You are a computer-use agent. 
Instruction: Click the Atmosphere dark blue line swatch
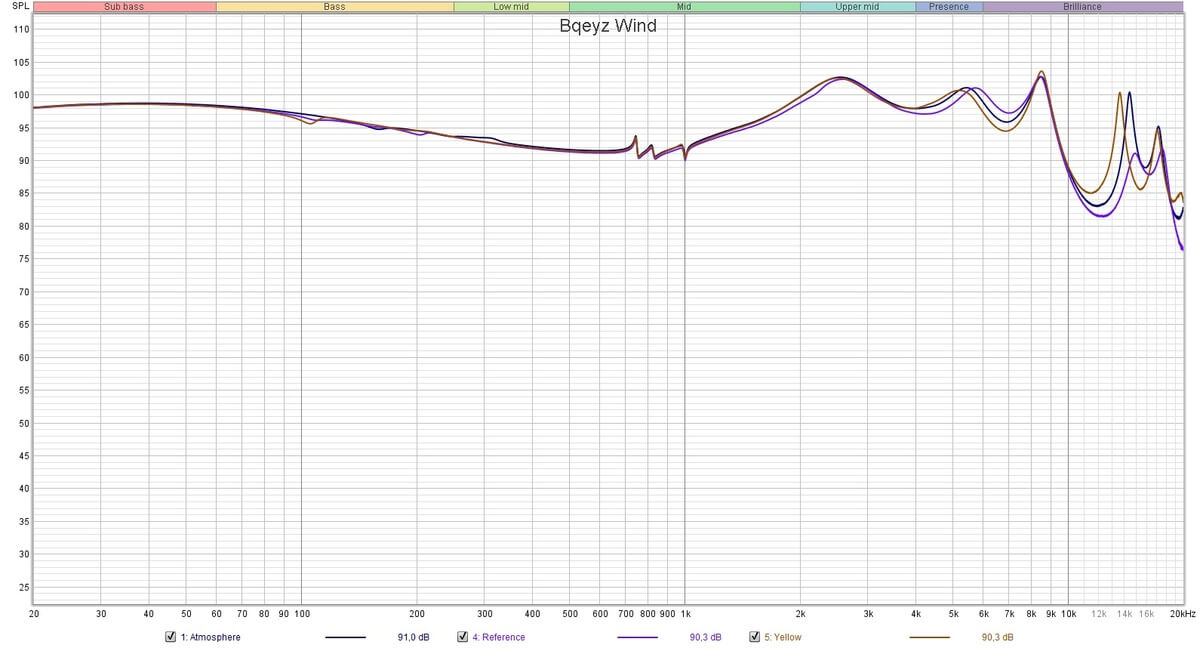point(346,637)
